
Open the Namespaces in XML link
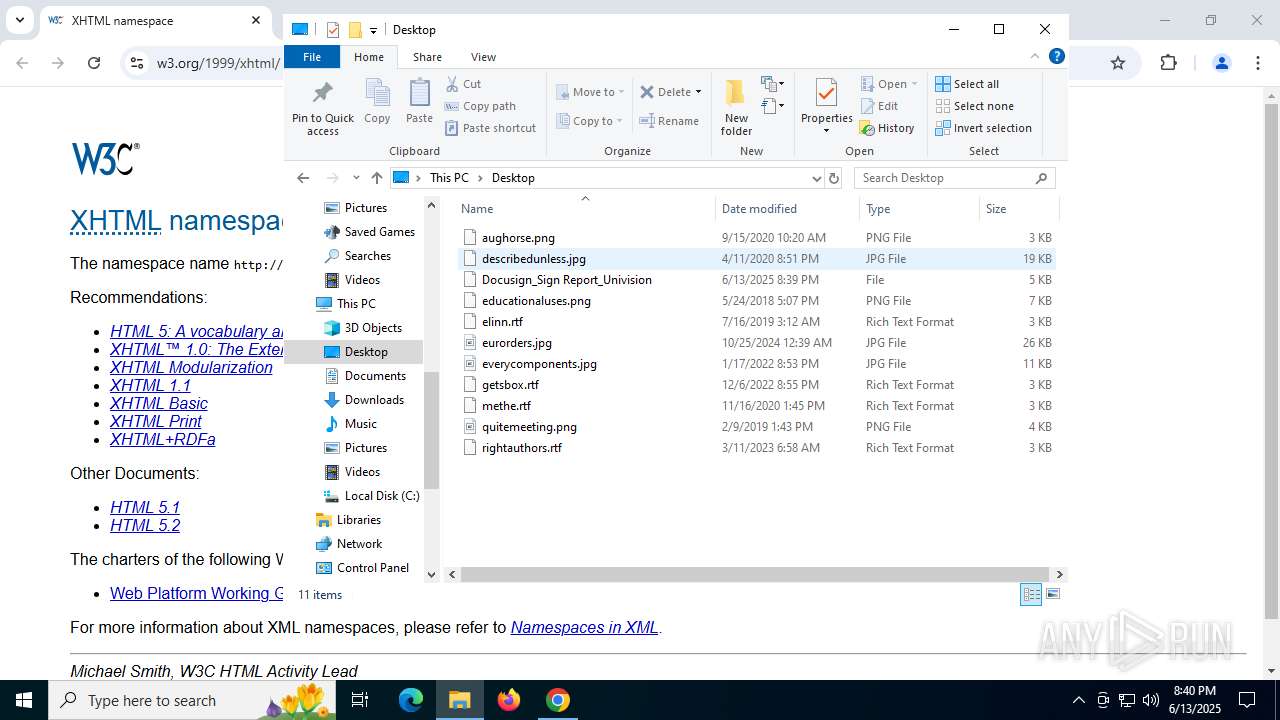tap(584, 627)
